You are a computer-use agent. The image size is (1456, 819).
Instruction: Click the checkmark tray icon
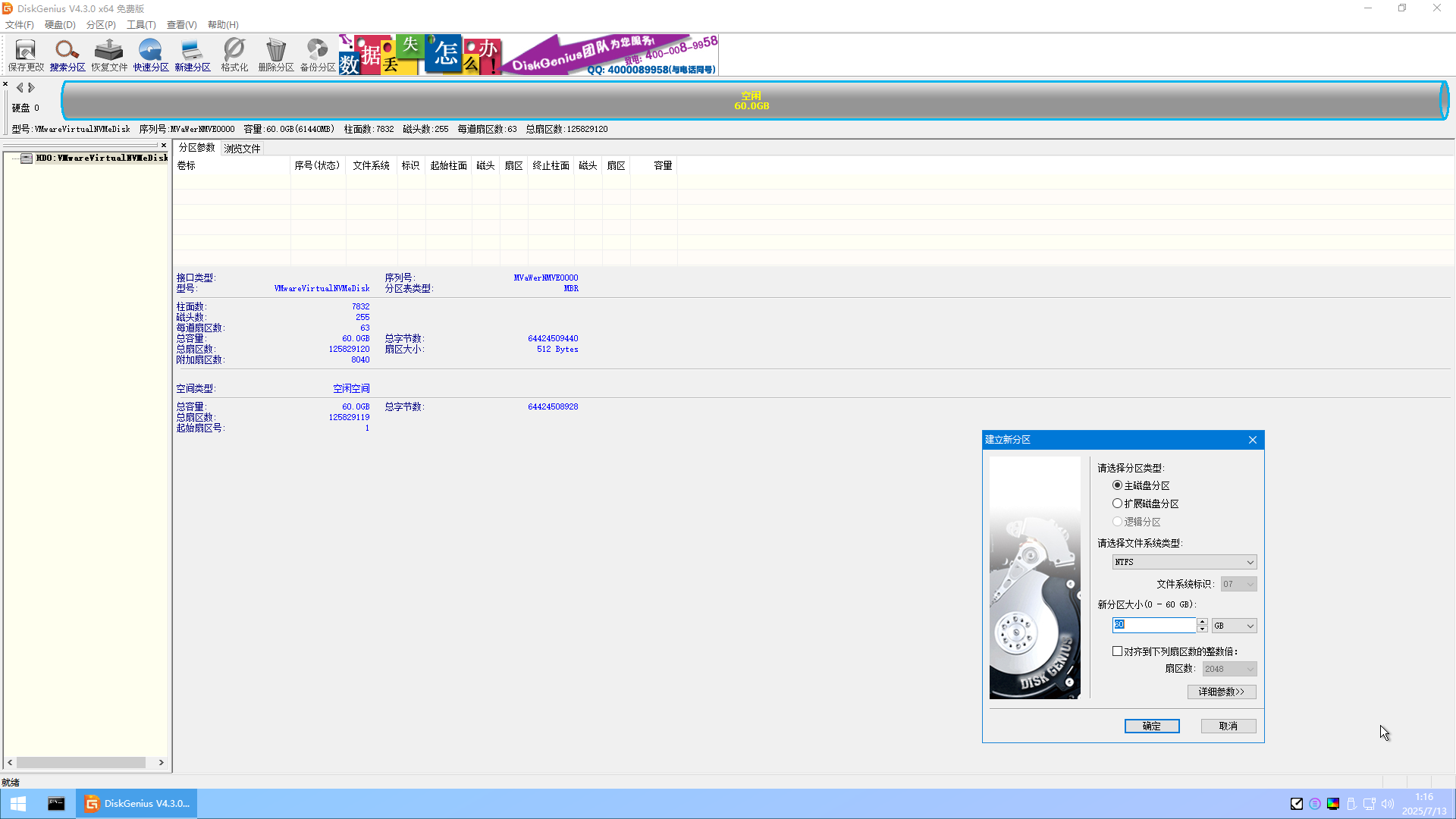click(x=1297, y=804)
